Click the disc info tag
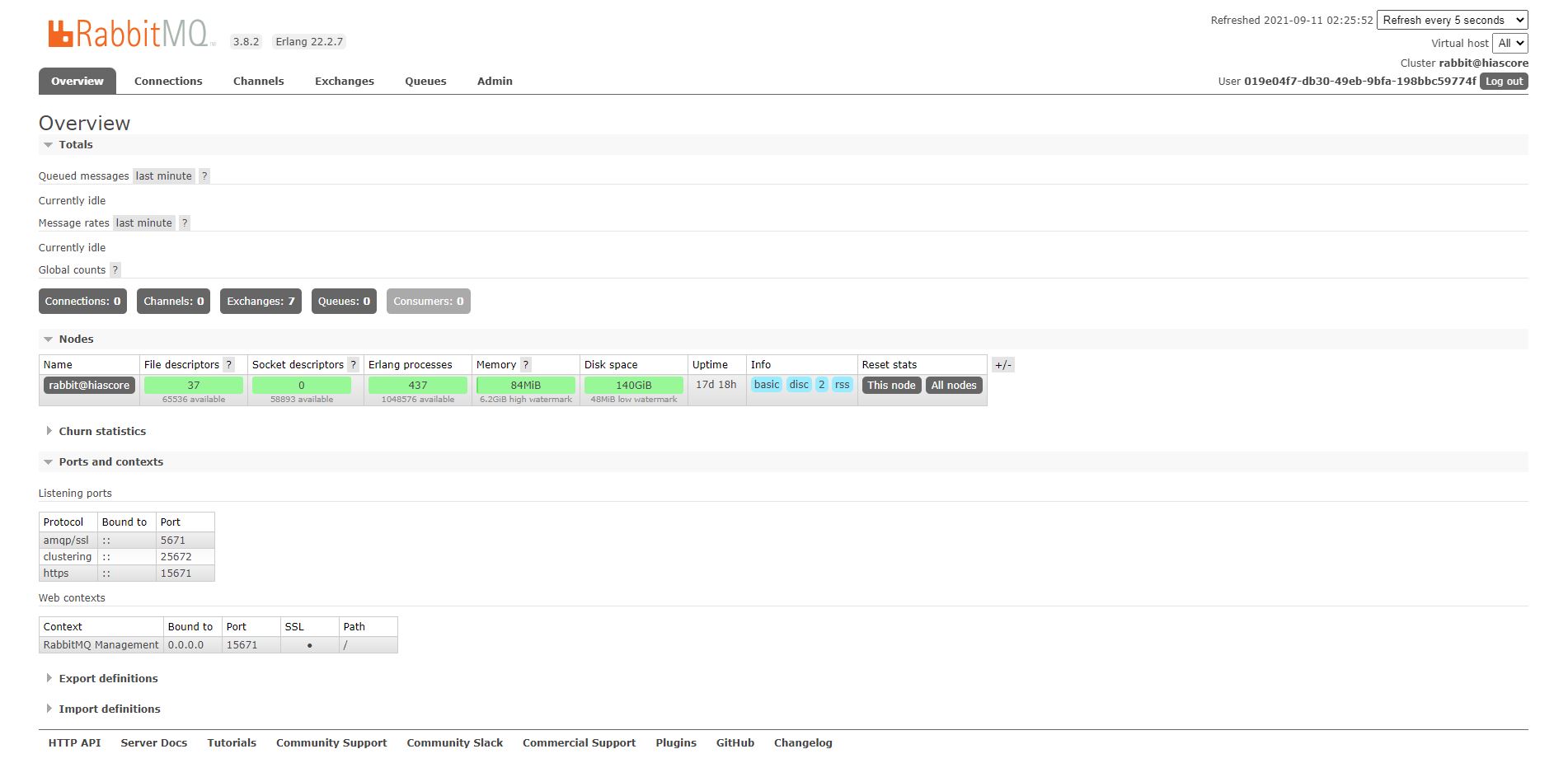Image resolution: width=1568 pixels, height=763 pixels. pyautogui.click(x=799, y=385)
